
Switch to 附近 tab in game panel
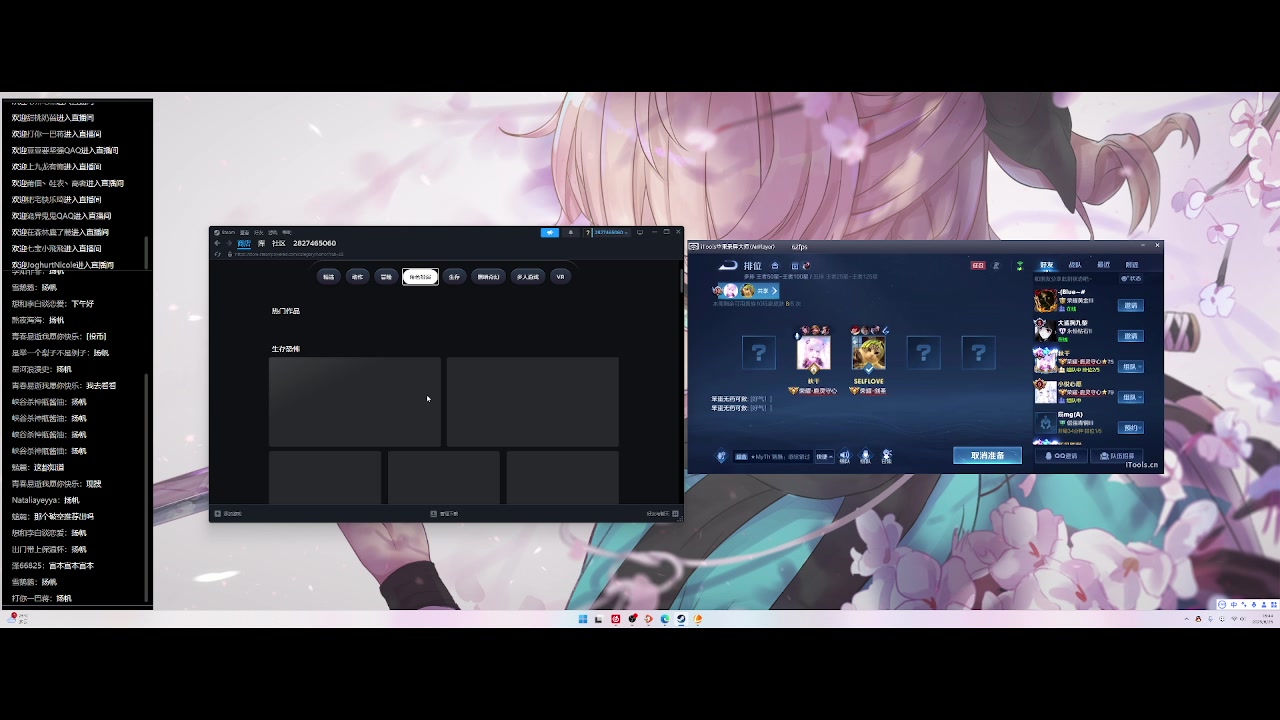pyautogui.click(x=1132, y=265)
